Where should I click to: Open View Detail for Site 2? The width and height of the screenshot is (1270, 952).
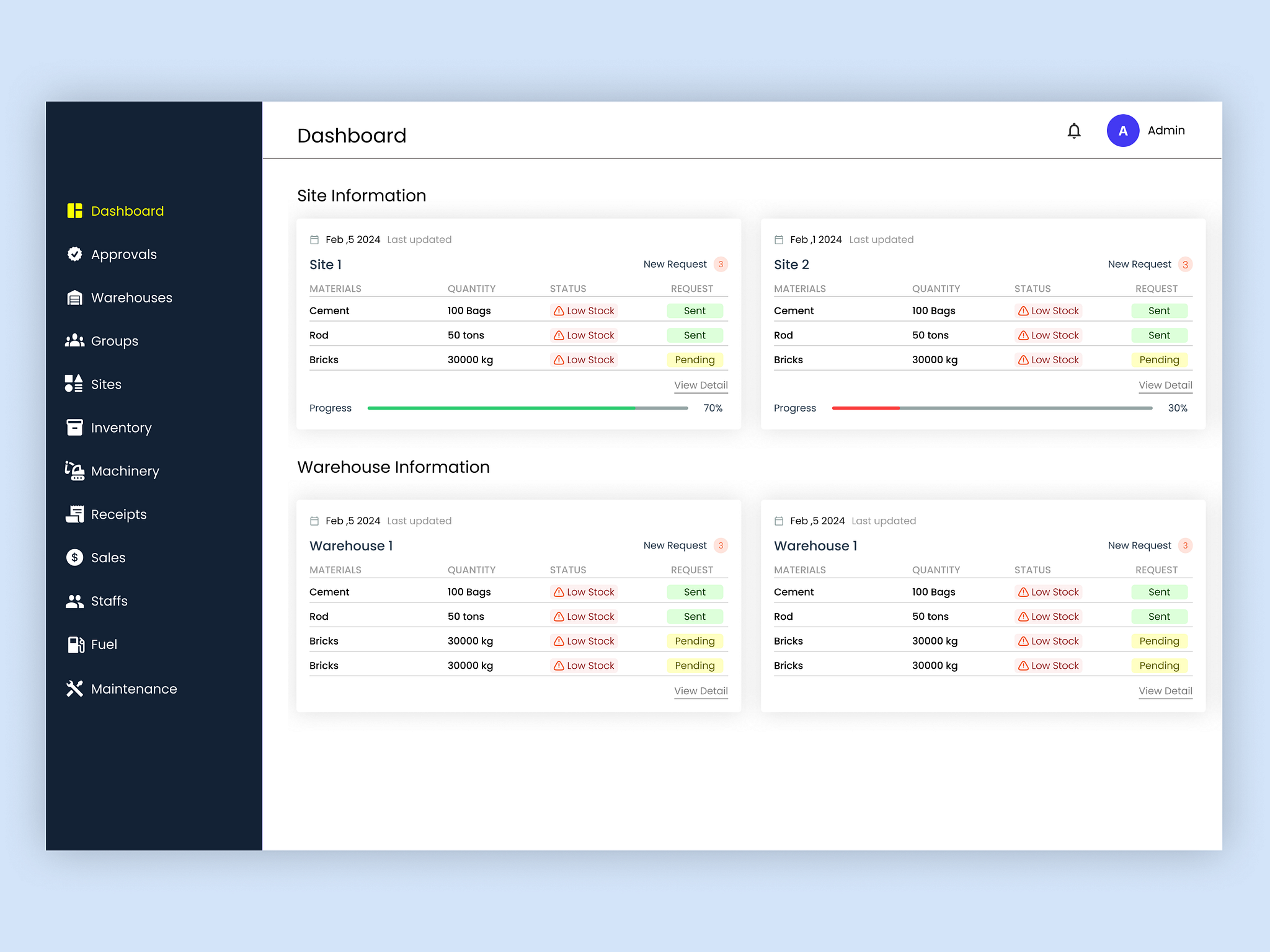click(1165, 385)
